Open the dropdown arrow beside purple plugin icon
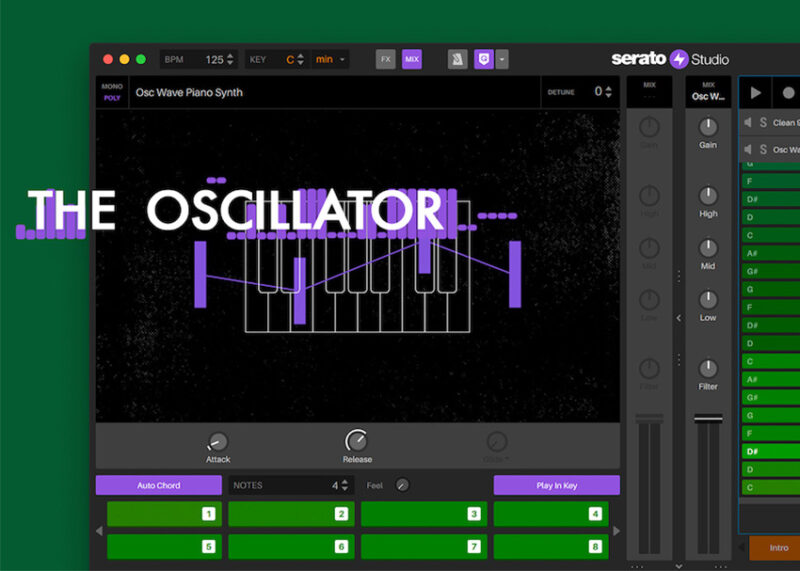Screen dimensions: 800x571 (502, 59)
